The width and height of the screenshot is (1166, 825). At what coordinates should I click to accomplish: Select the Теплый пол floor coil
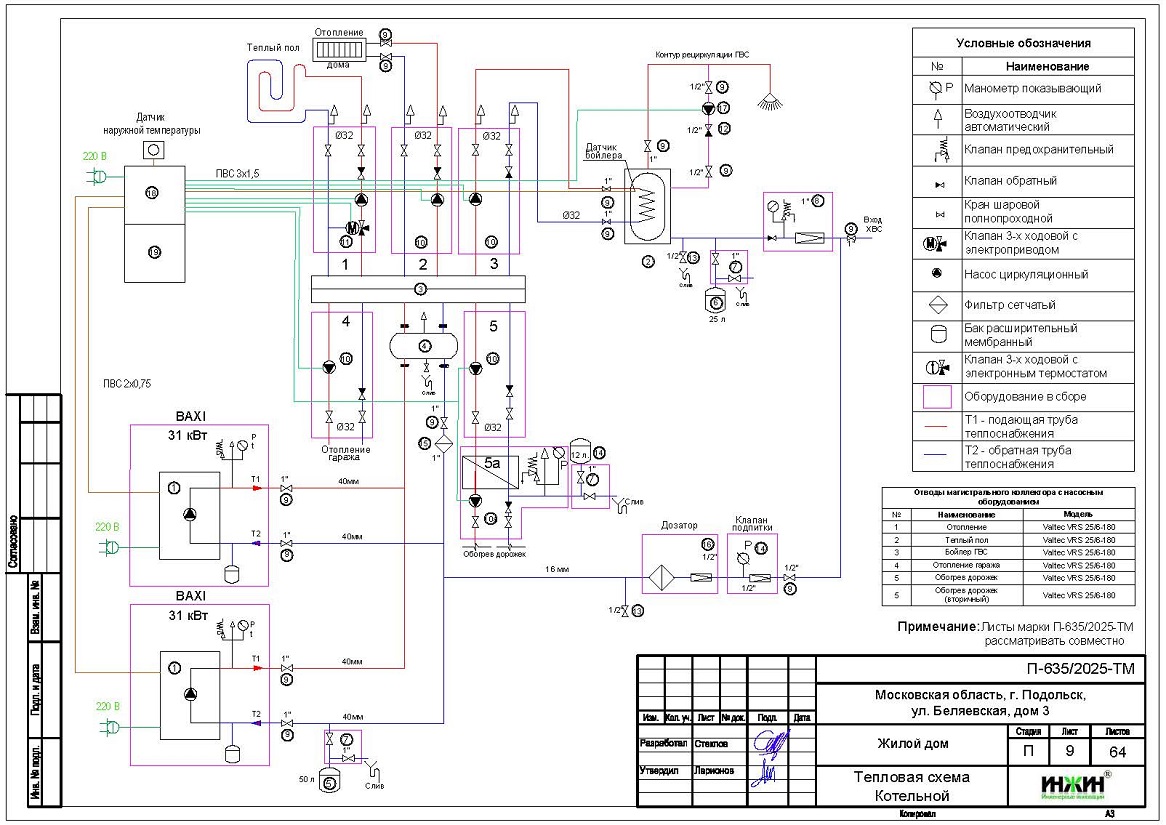[274, 86]
